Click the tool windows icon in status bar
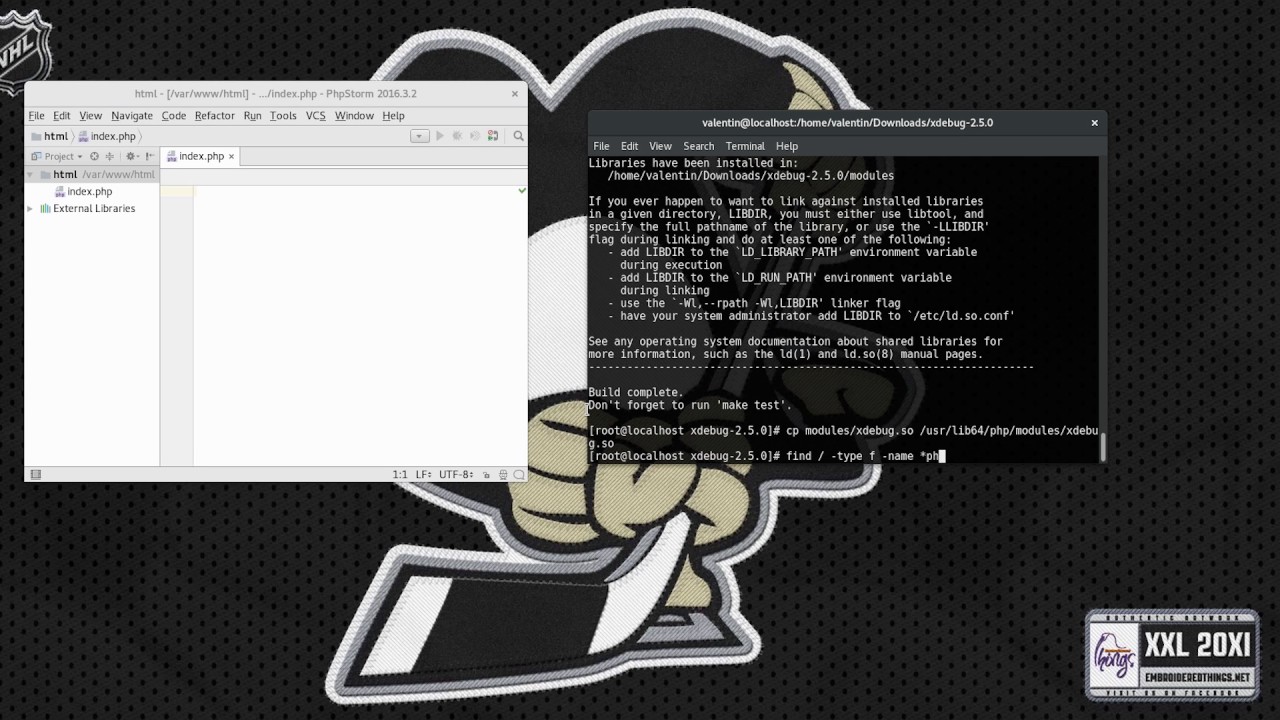1280x720 pixels. 35,475
